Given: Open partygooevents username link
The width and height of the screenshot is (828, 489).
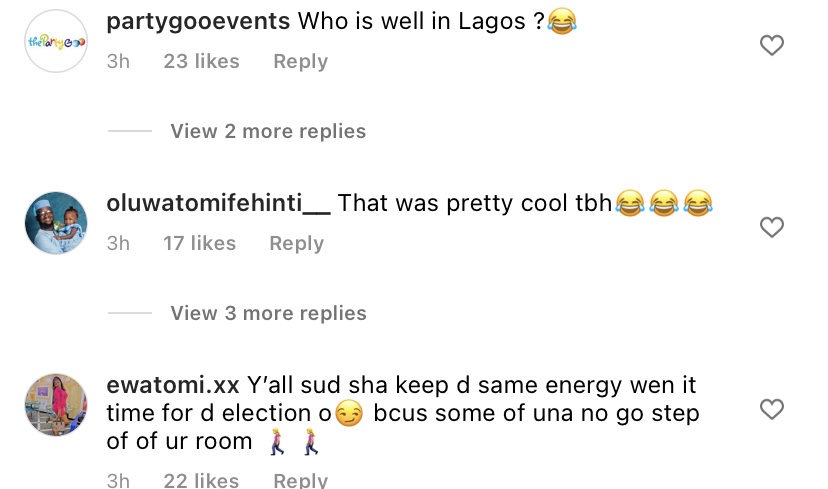Looking at the screenshot, I should click(x=198, y=22).
